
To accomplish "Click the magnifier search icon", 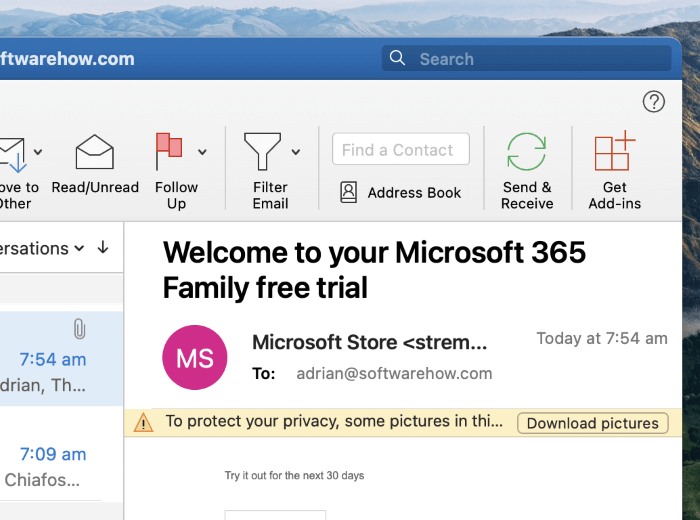I will tap(397, 58).
